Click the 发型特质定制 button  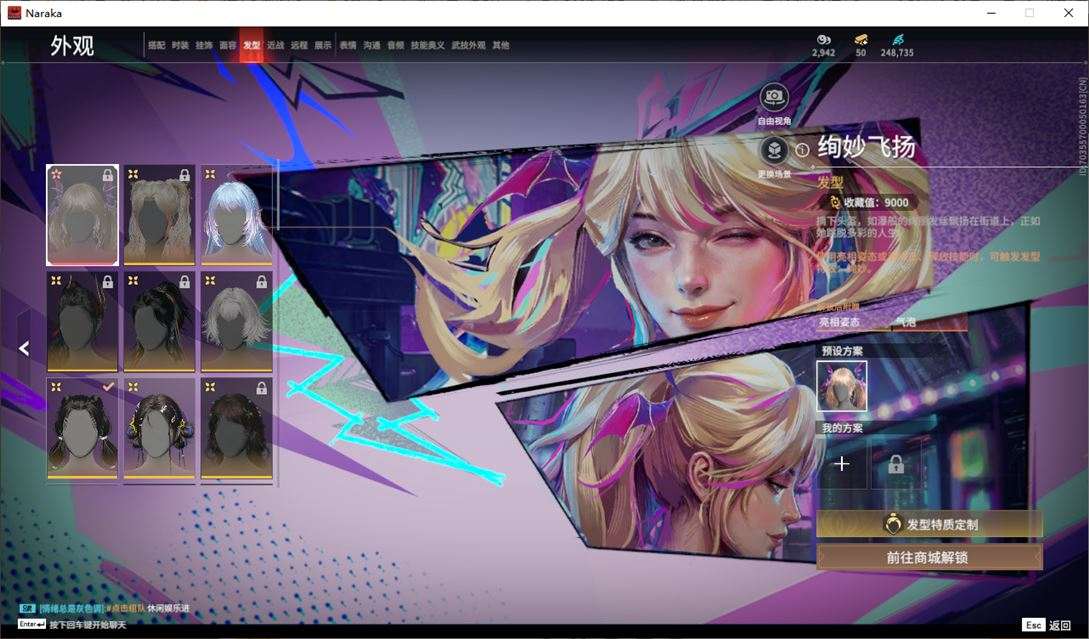[x=929, y=524]
